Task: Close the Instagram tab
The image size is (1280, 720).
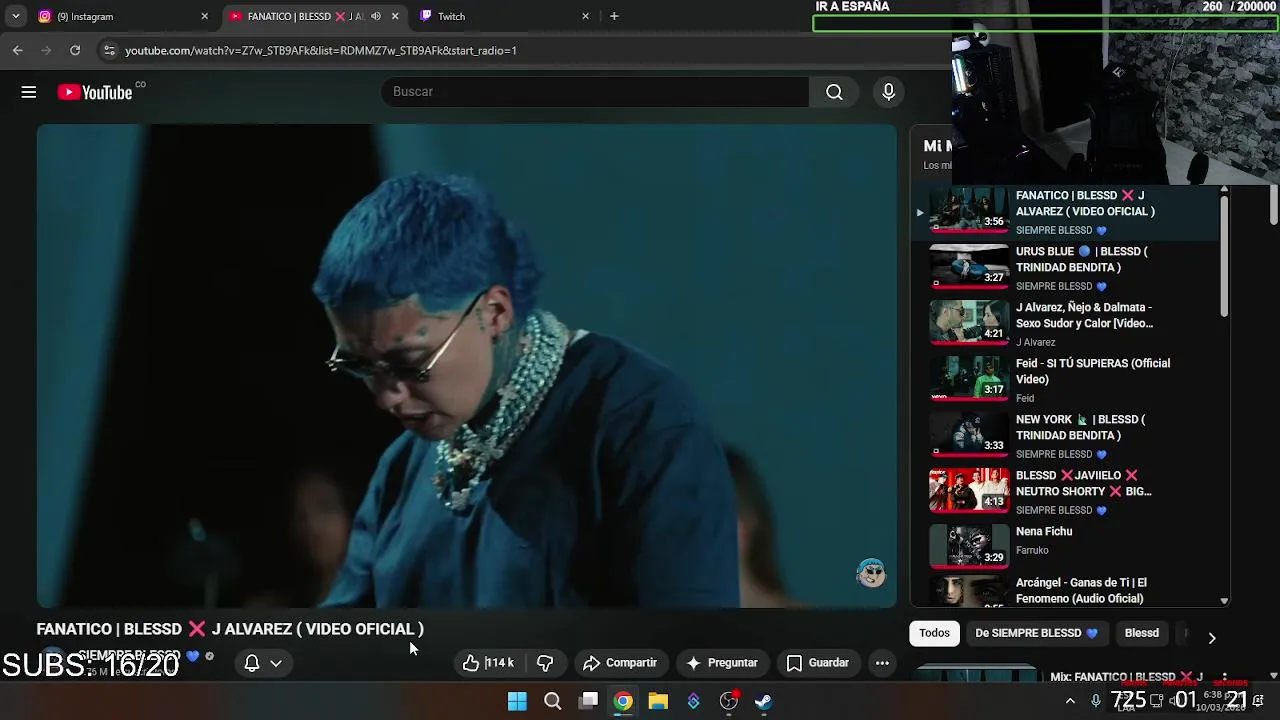Action: point(205,16)
